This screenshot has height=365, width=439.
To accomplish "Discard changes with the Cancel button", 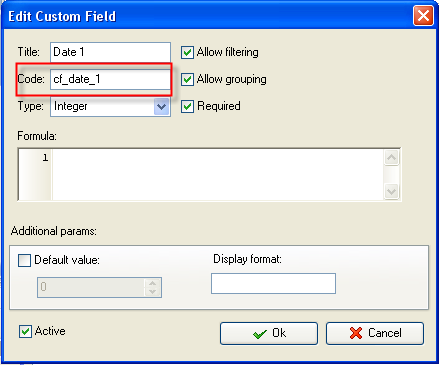I will 375,333.
